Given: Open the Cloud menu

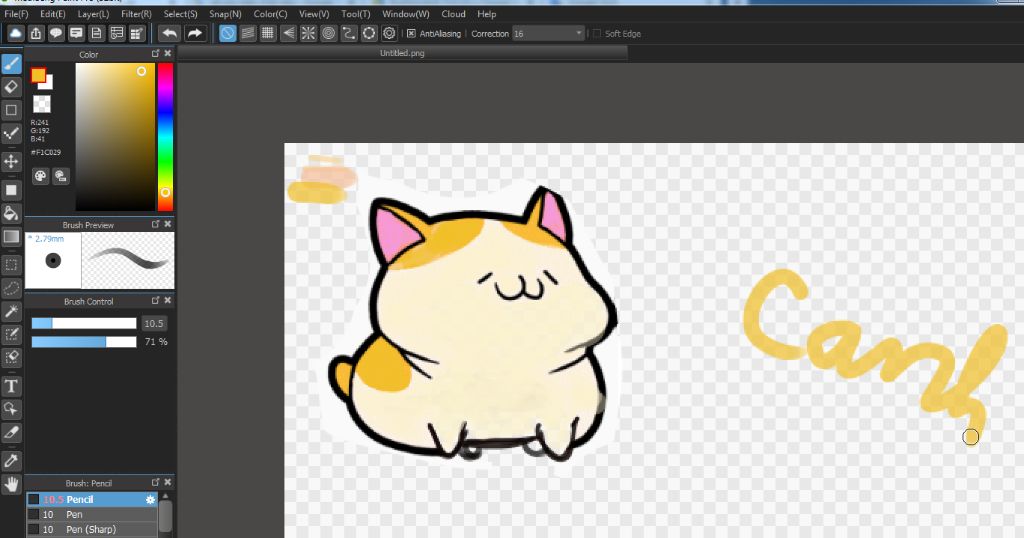Looking at the screenshot, I should pos(453,14).
